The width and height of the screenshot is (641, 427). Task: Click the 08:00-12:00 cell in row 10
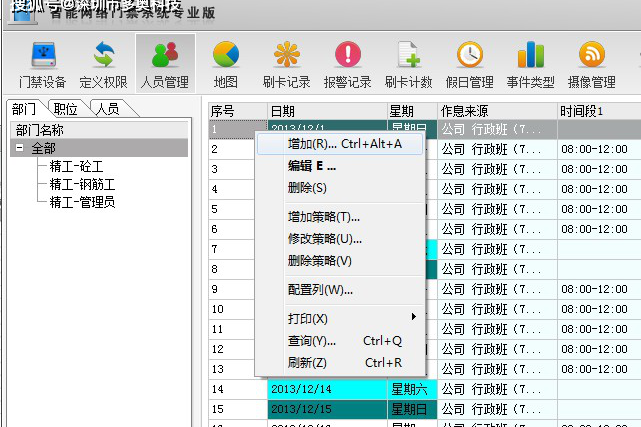599,309
